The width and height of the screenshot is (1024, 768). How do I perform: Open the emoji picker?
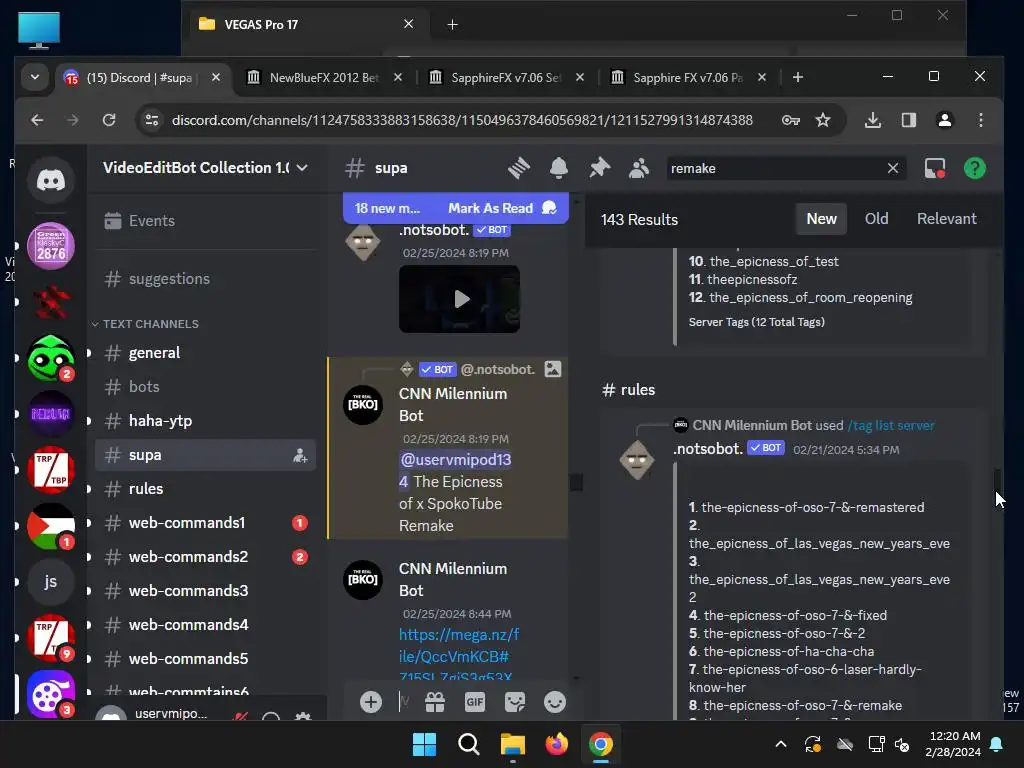tap(555, 702)
